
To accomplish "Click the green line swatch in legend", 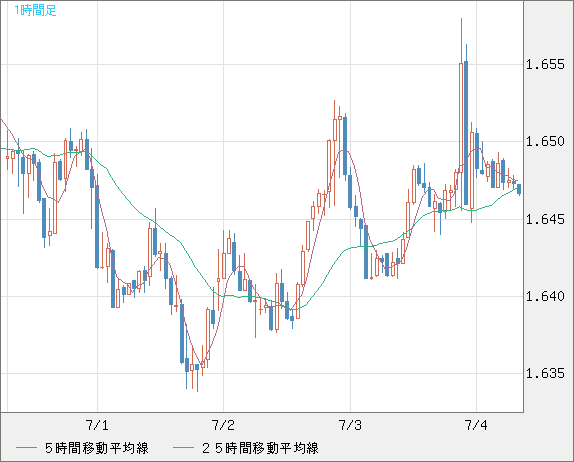I will point(183,448).
